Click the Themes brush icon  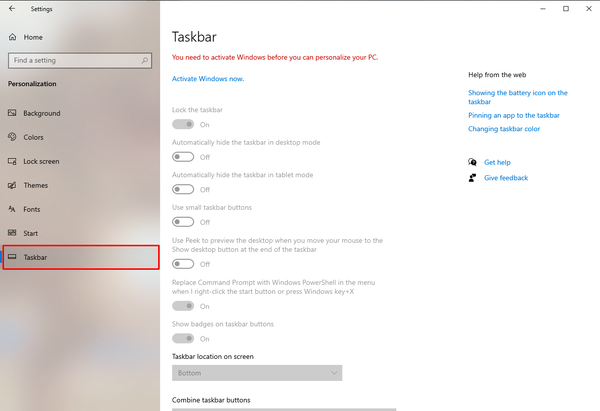(12, 185)
